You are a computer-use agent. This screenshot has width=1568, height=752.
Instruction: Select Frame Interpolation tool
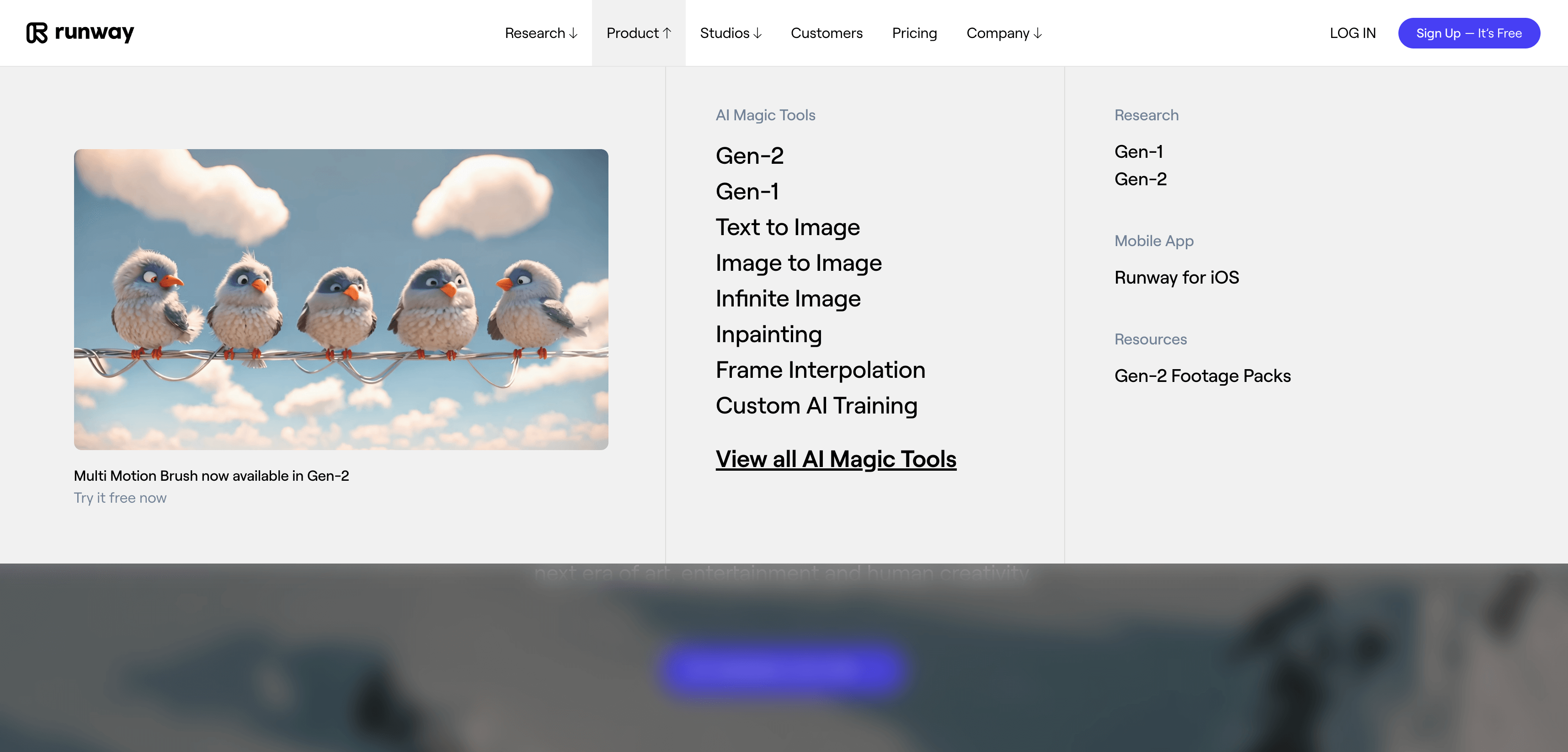coord(820,370)
